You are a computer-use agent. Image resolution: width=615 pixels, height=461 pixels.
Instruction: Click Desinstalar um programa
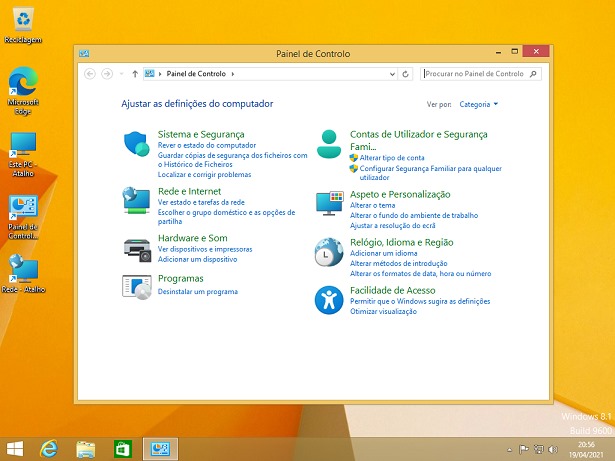pyautogui.click(x=198, y=292)
